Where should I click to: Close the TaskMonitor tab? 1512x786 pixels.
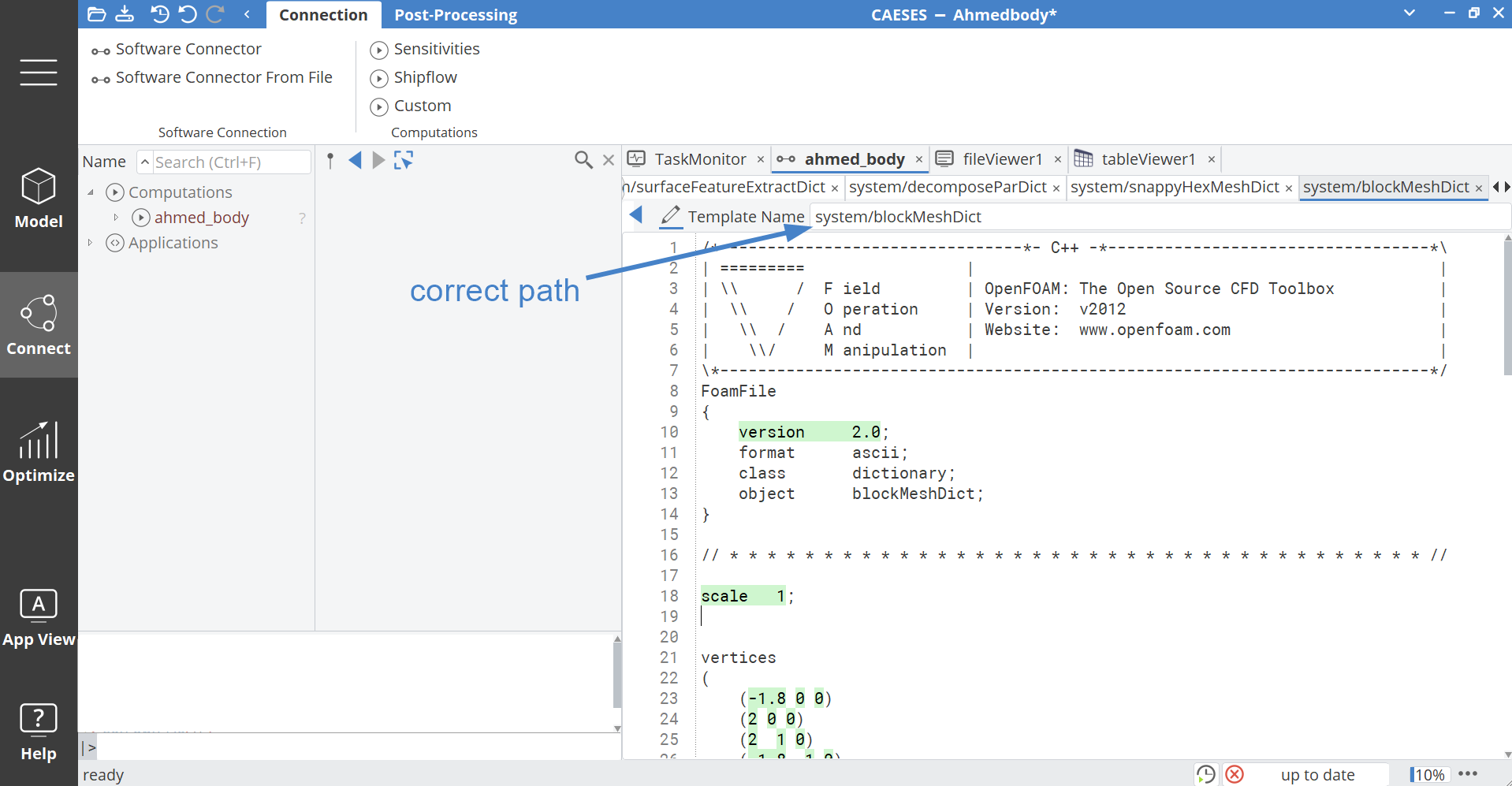pos(761,160)
